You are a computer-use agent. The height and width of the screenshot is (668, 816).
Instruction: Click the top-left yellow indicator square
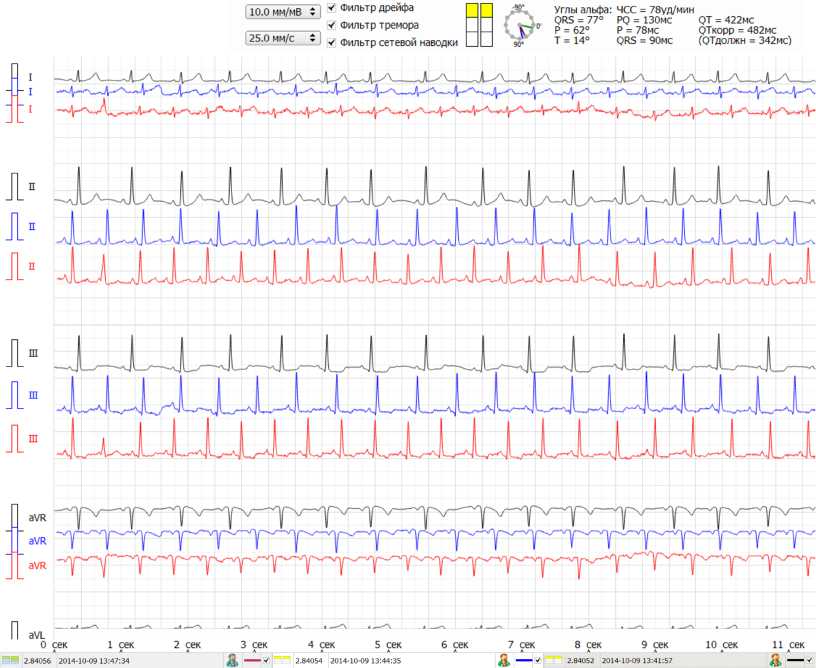tap(472, 11)
